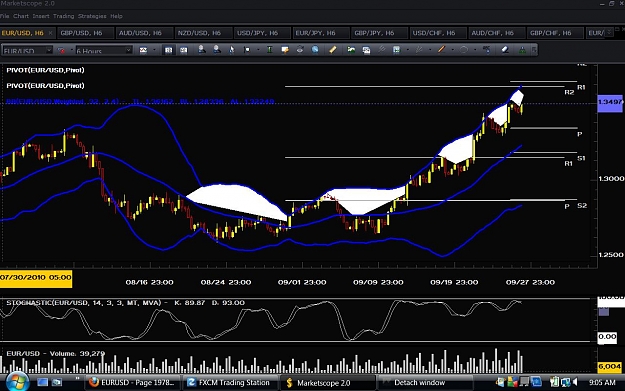This screenshot has width=625, height=391.
Task: Click the red indicator icon beside the symbol box
Action: tap(62, 50)
